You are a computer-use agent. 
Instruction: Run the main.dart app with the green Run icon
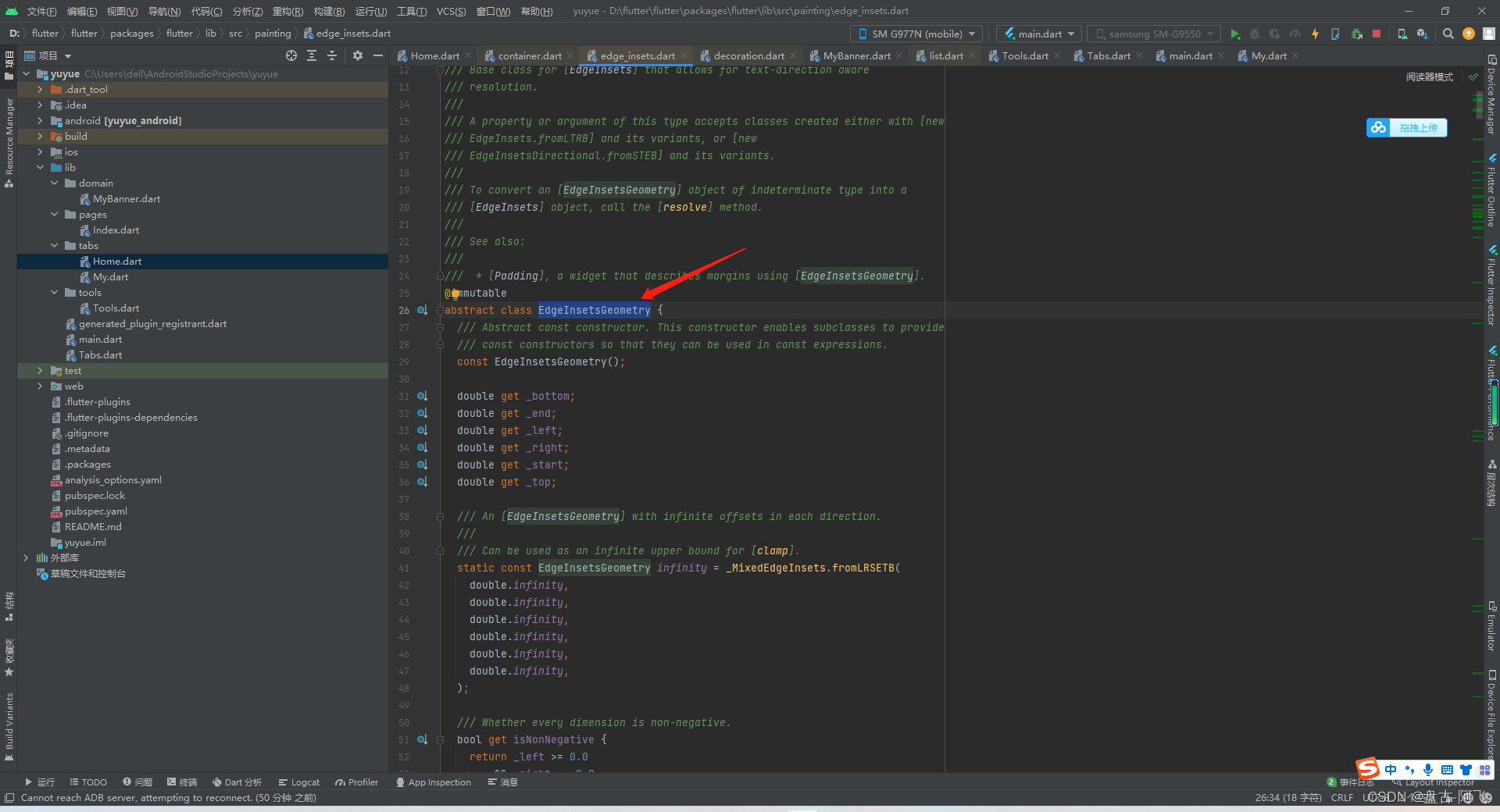click(x=1236, y=34)
